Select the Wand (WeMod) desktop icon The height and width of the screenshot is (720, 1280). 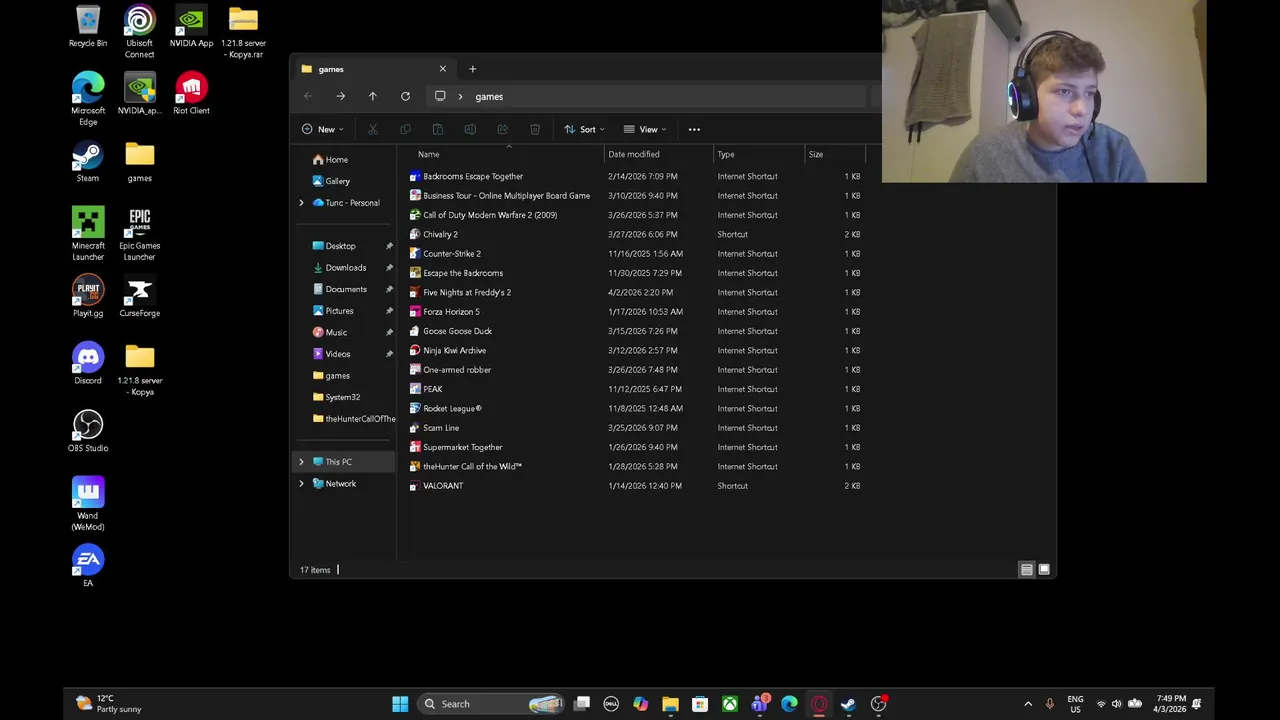[x=88, y=504]
